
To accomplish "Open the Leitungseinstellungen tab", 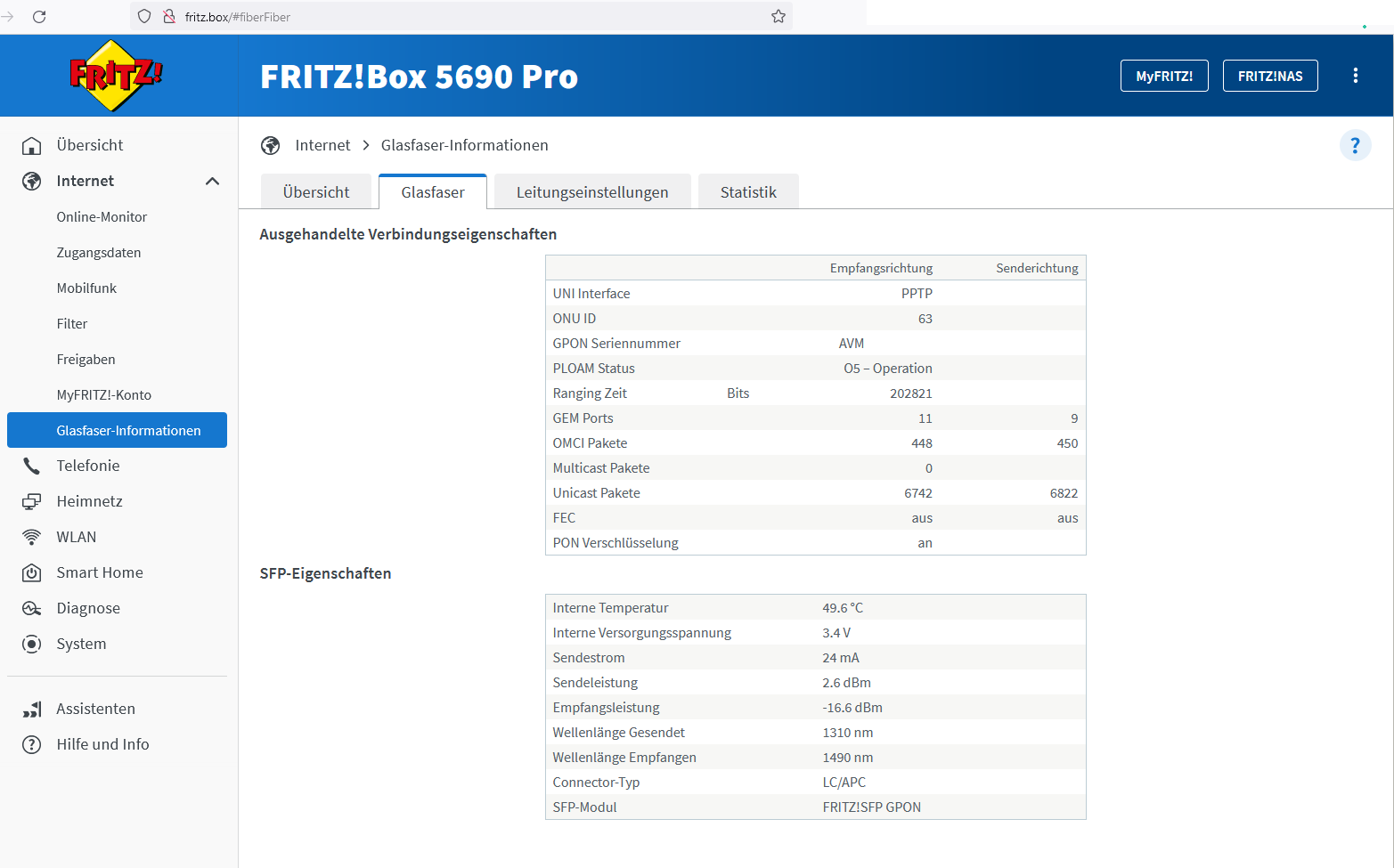I will click(592, 192).
